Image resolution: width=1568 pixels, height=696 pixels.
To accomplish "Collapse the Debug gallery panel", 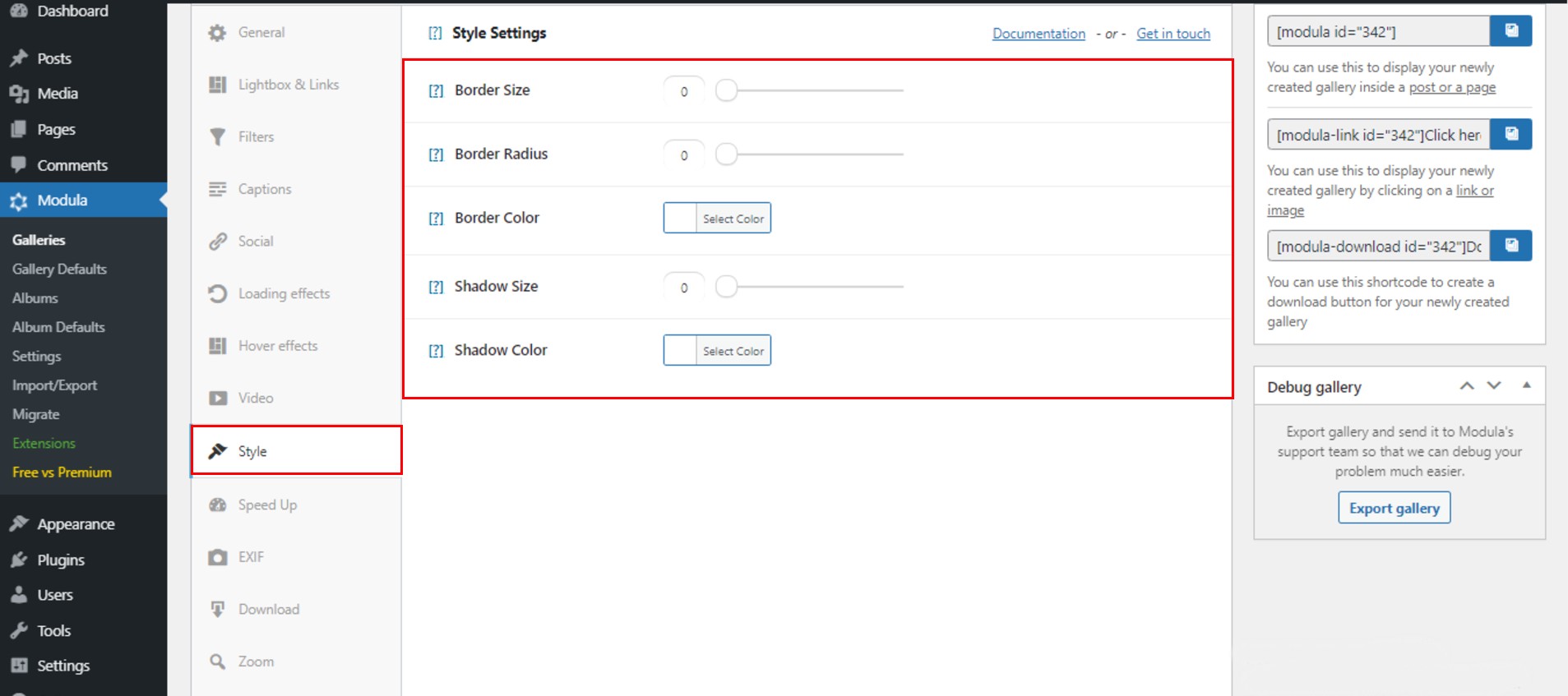I will [1526, 385].
